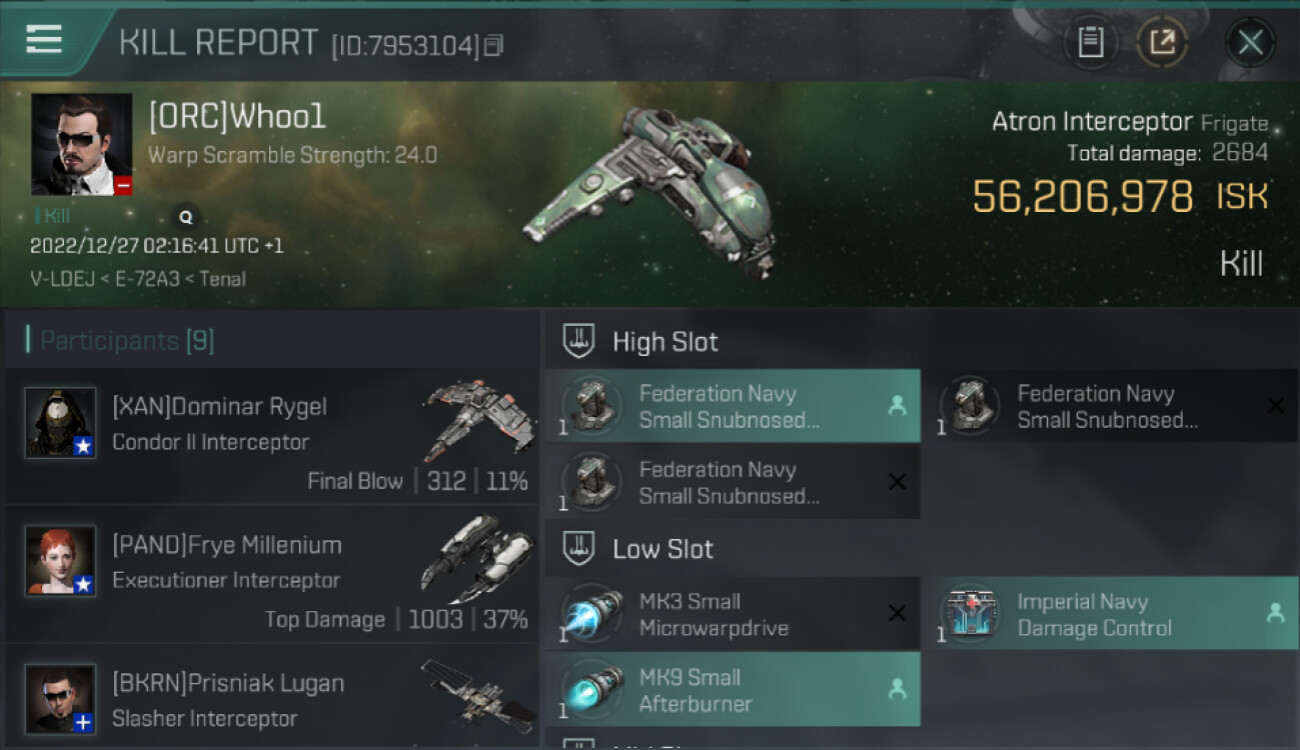Copy the kill report ID
Image resolution: width=1300 pixels, height=750 pixels.
[x=494, y=46]
